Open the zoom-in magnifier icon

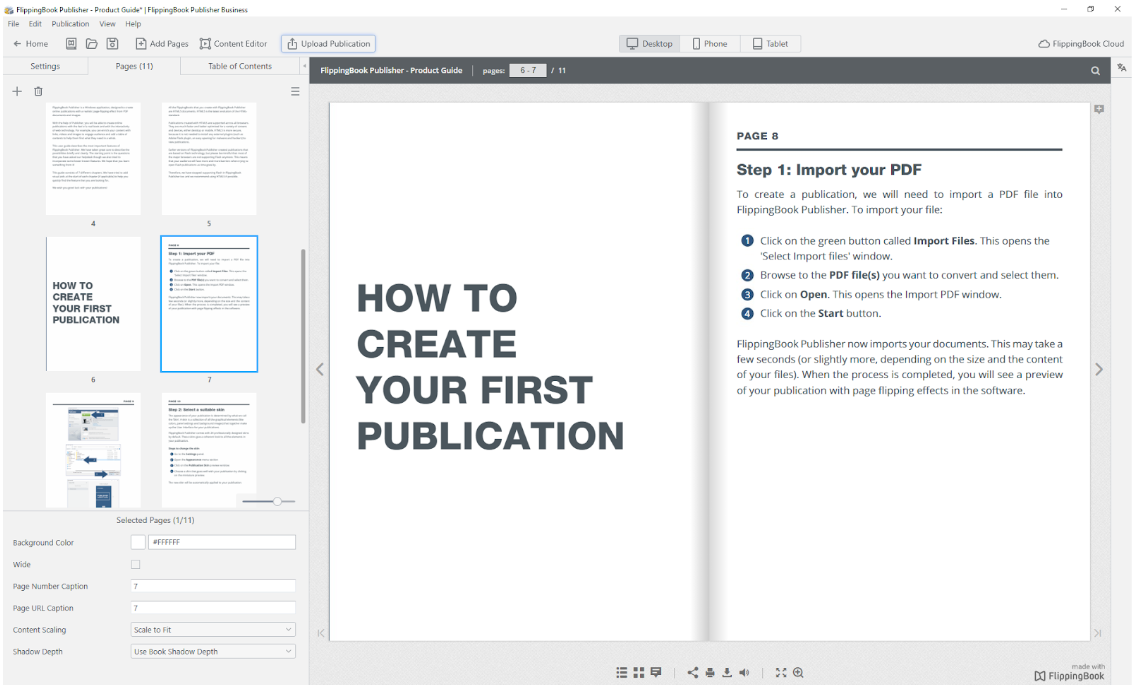point(798,673)
